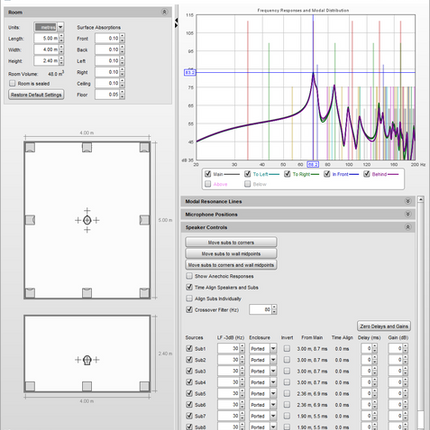Select the top-center wall subwoofer icon
This screenshot has height=430, width=430.
point(87,147)
